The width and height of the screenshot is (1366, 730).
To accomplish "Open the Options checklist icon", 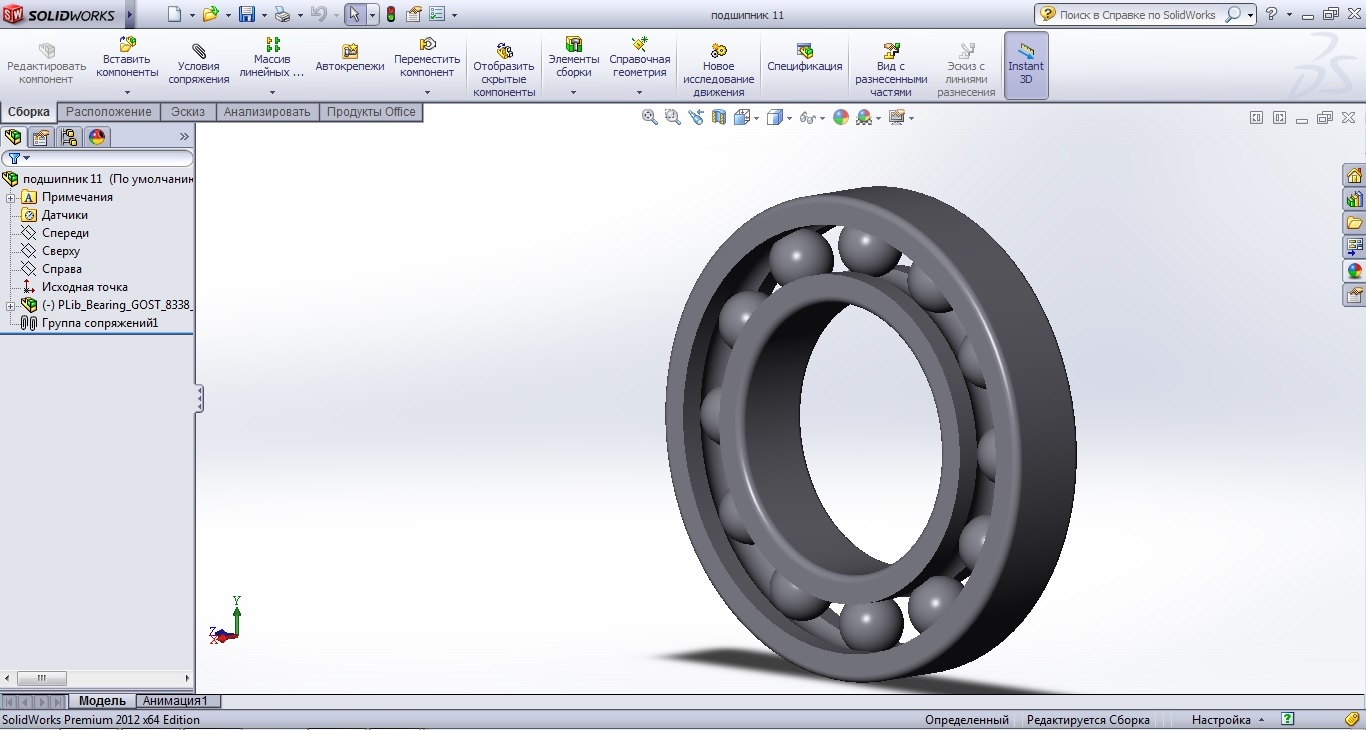I will point(437,14).
